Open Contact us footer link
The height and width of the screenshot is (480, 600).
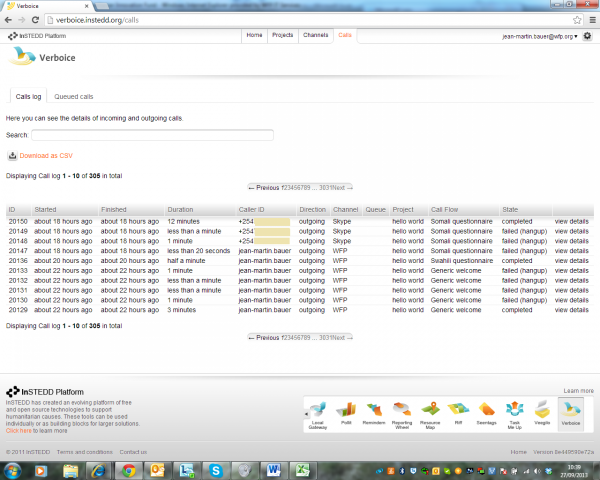coord(133,452)
